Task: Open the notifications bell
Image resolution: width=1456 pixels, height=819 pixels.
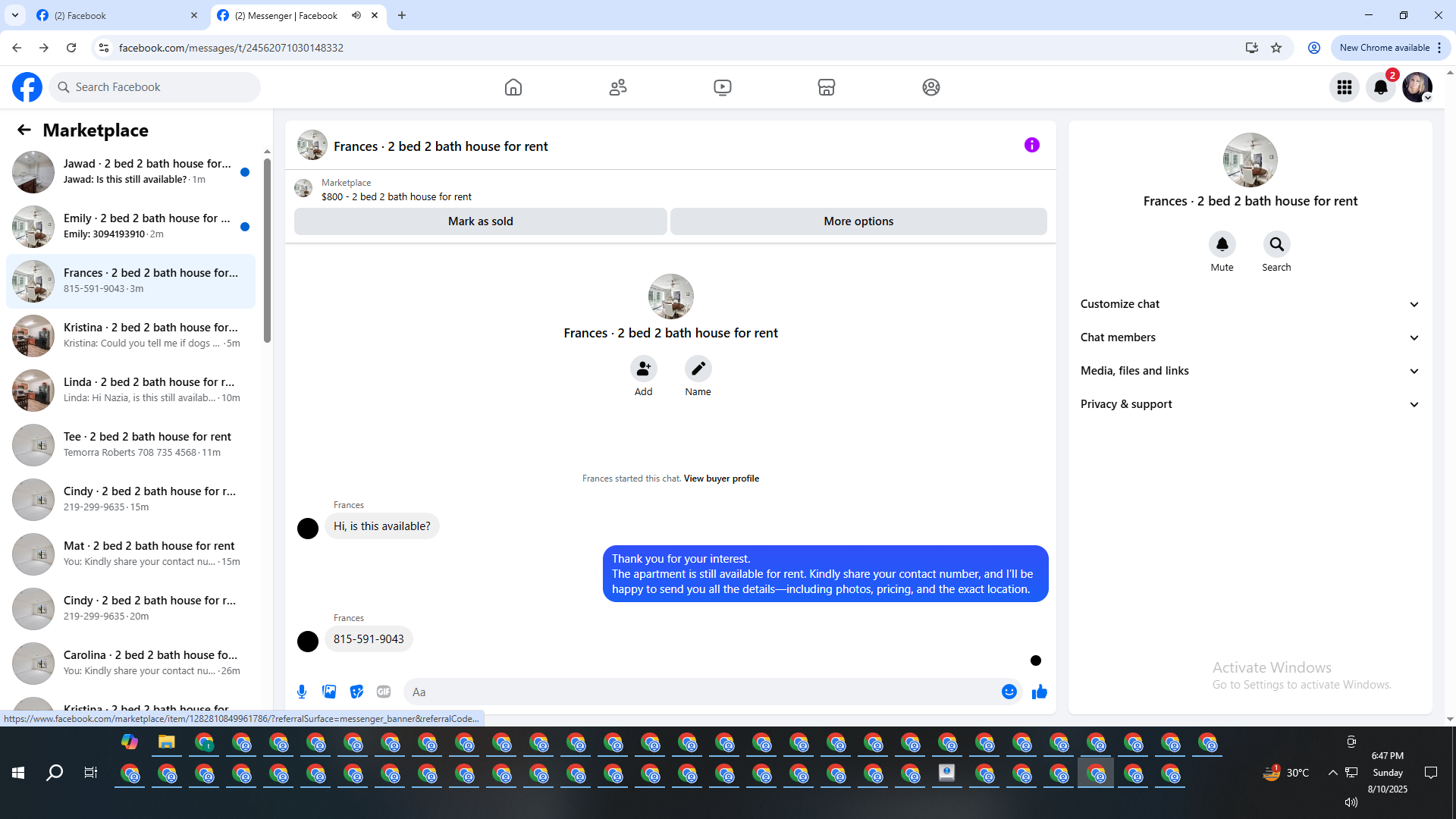Action: 1381,87
